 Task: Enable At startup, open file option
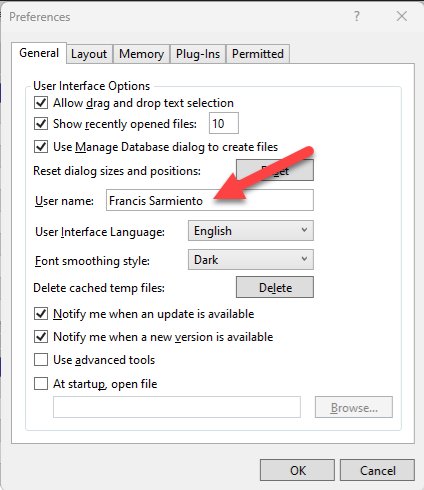coord(41,384)
